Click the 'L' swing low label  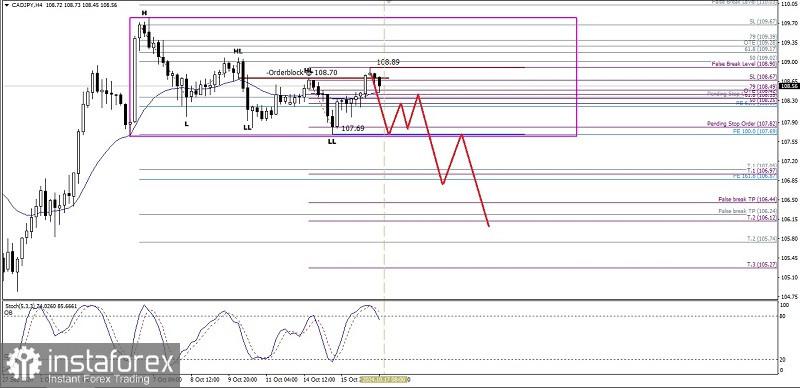click(x=186, y=124)
